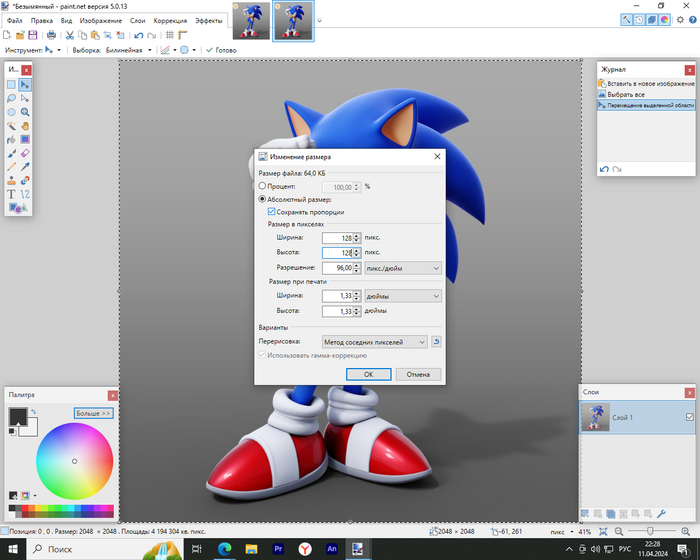Click the Cut scissors icon
The width and height of the screenshot is (700, 560).
tap(70, 35)
